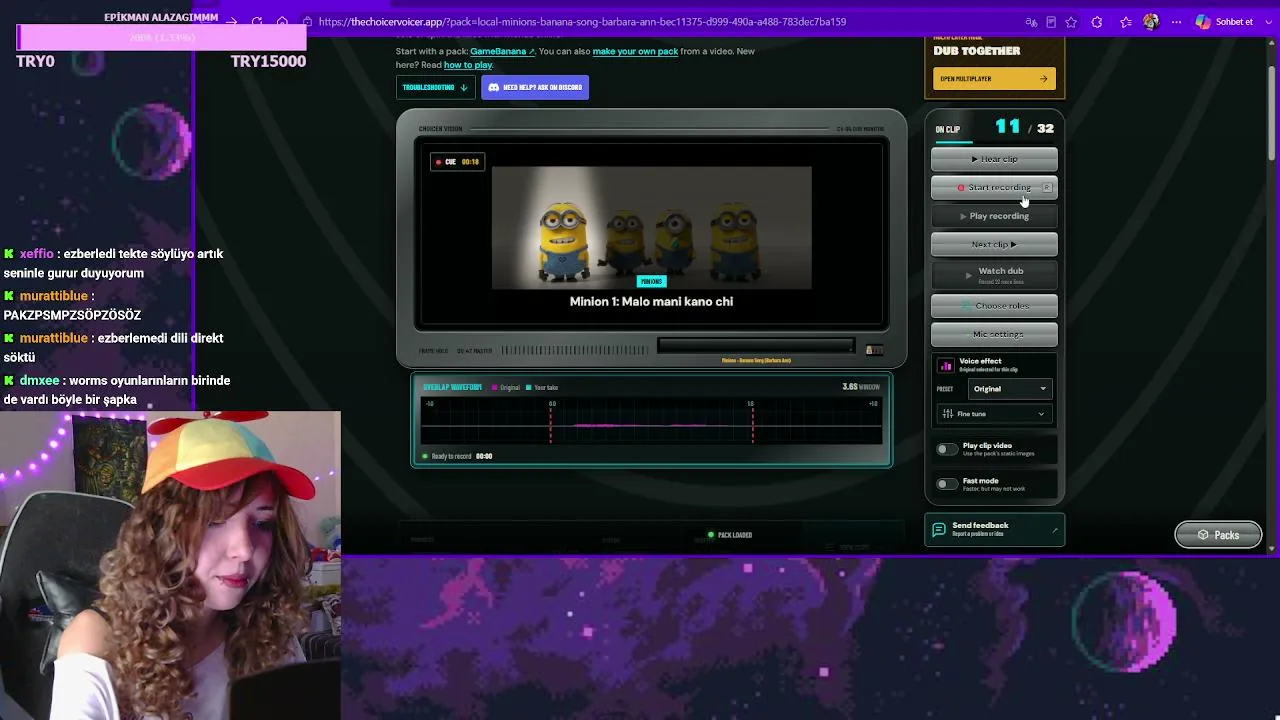Expand the Troubleshooting dropdown
1280x720 pixels.
pos(435,88)
